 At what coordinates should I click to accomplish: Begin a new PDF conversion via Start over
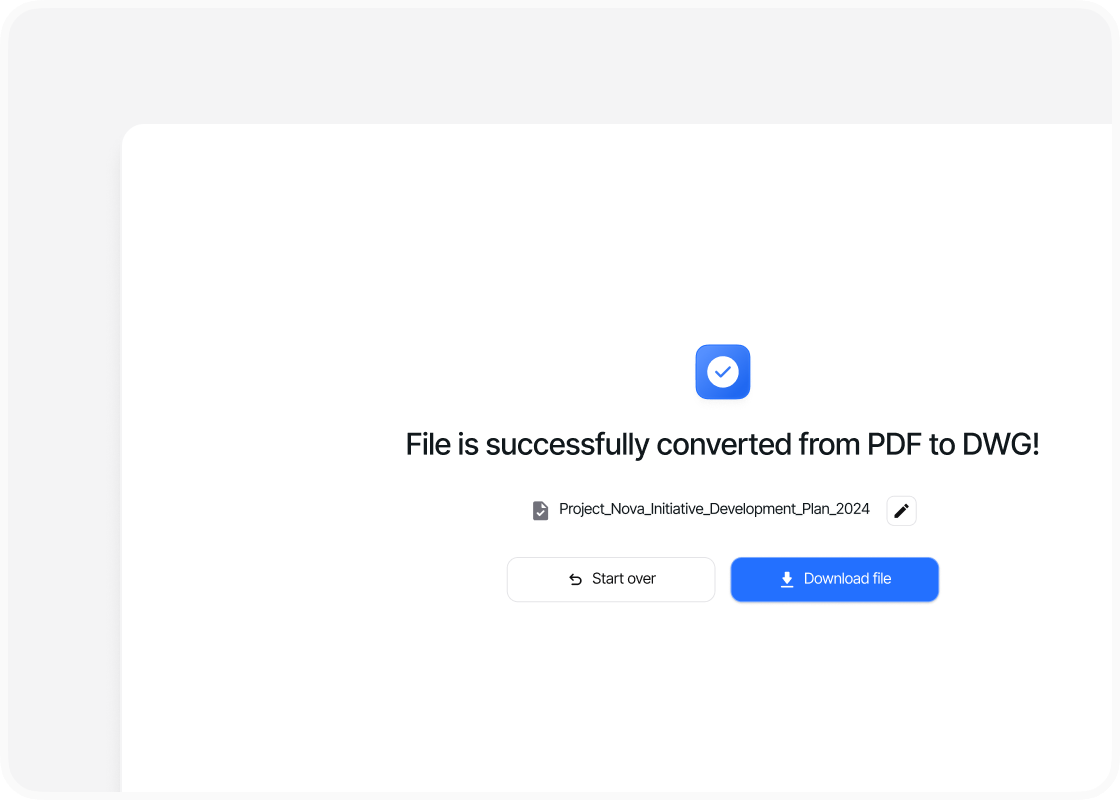click(x=610, y=579)
